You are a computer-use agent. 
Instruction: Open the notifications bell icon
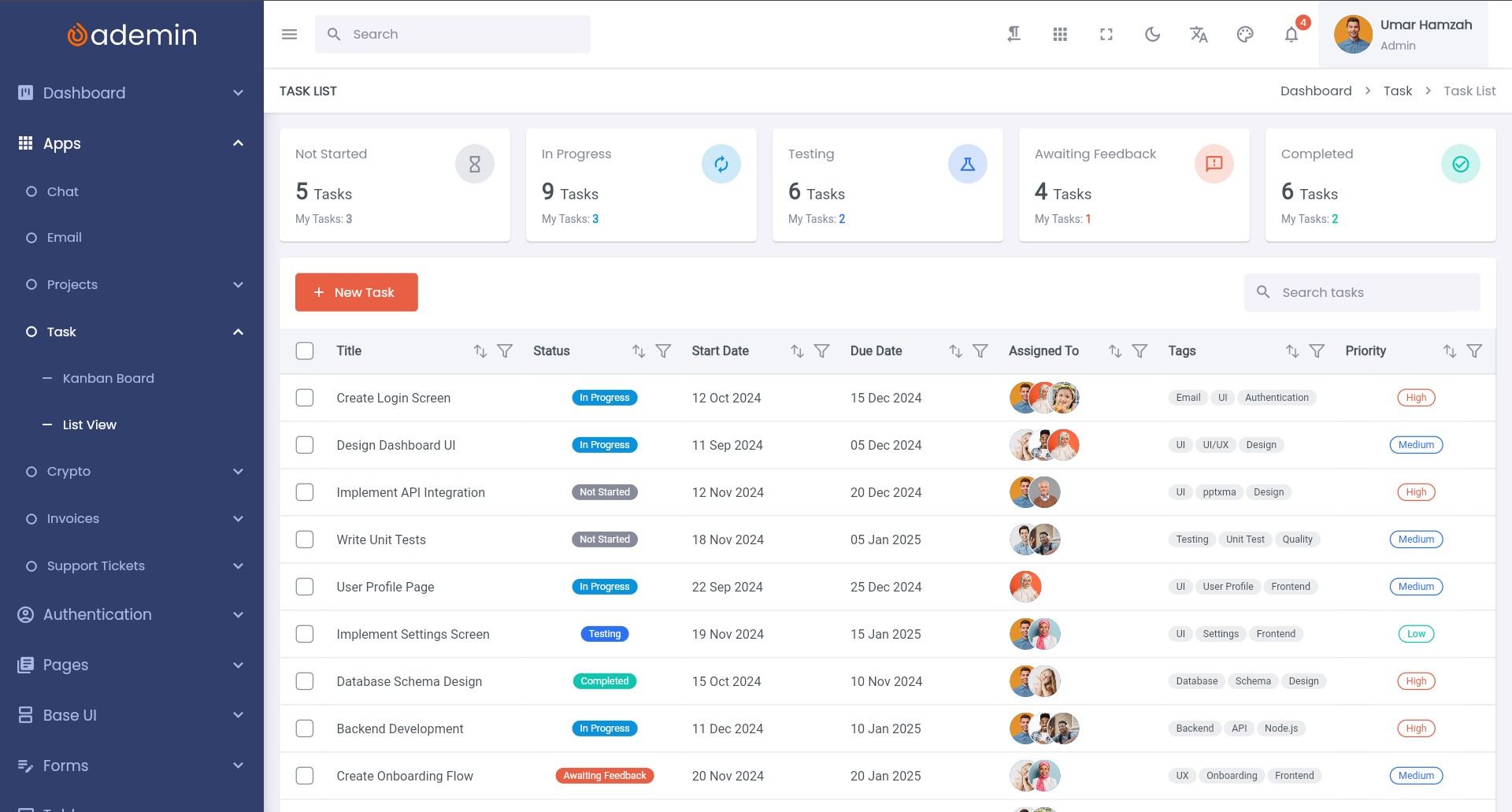1291,35
